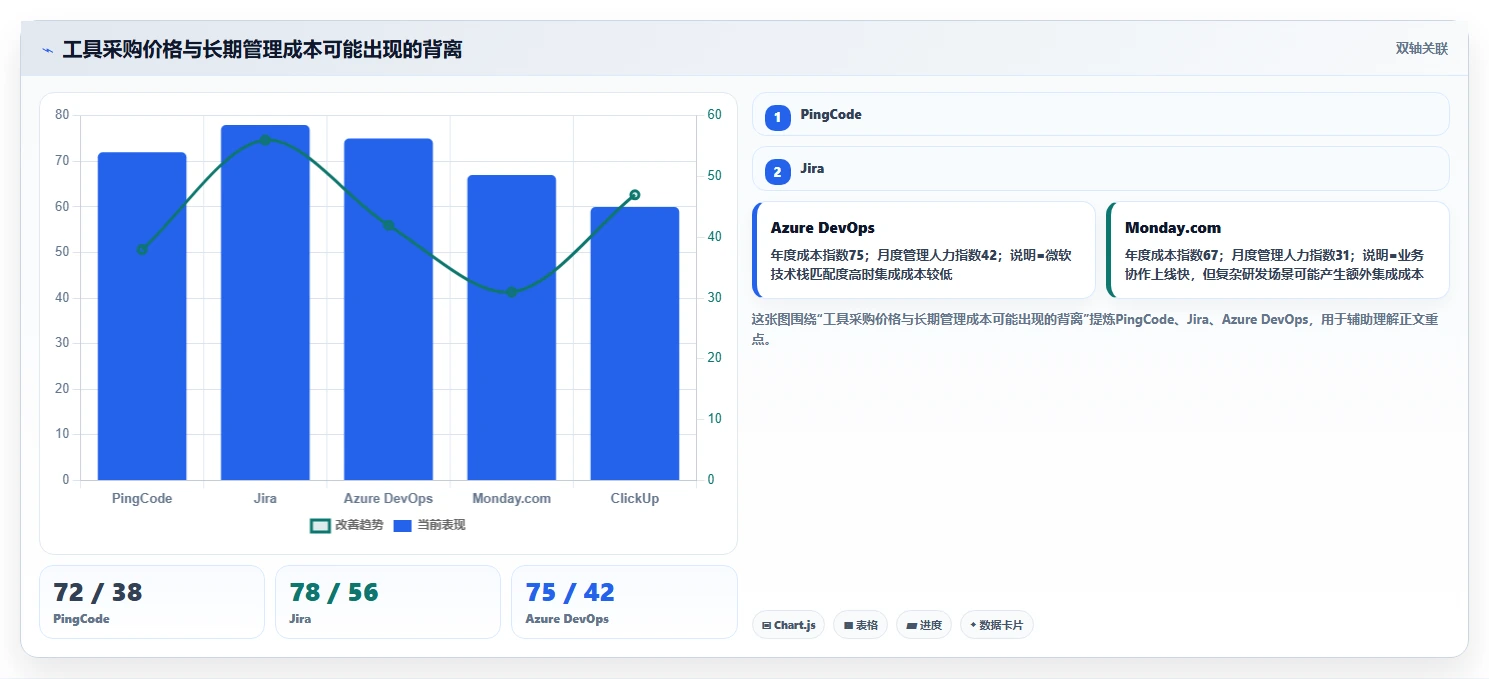Click the summary paragraph starting 这张图围绕
This screenshot has width=1489, height=679.
(1095, 329)
